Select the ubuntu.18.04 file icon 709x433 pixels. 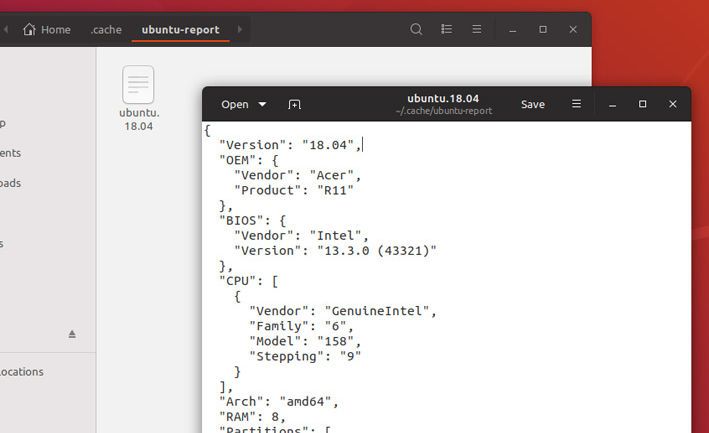(138, 85)
